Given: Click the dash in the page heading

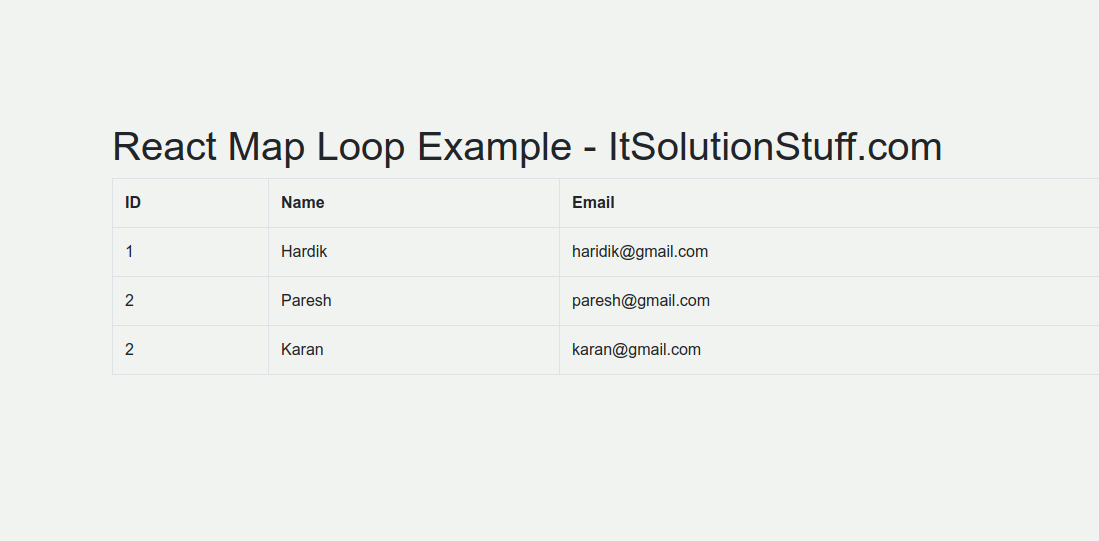Looking at the screenshot, I should click(590, 149).
